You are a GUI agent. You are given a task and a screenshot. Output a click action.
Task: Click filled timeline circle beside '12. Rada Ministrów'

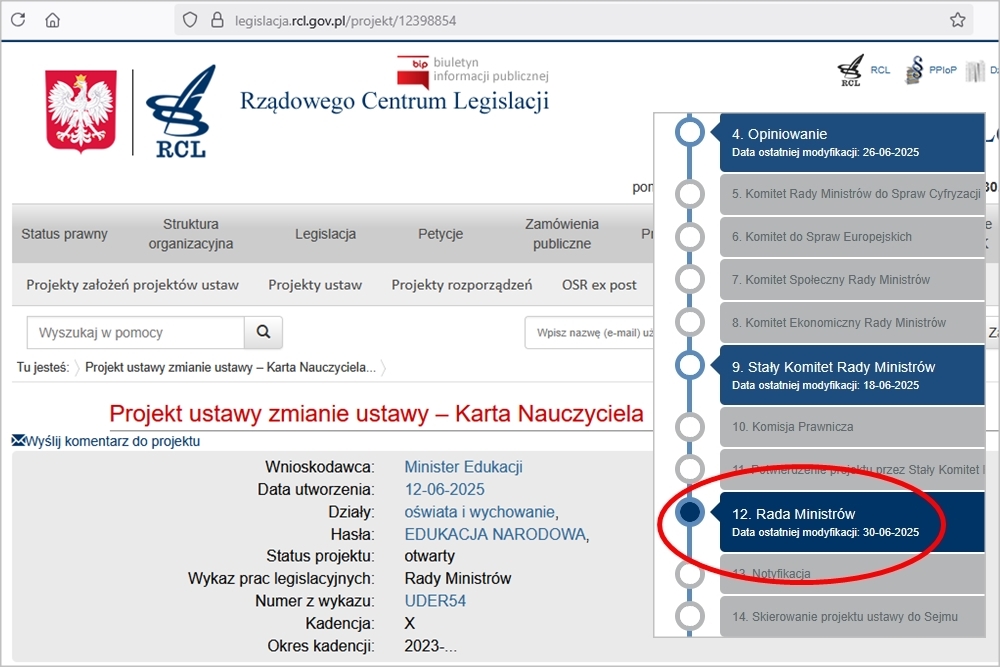pos(689,511)
